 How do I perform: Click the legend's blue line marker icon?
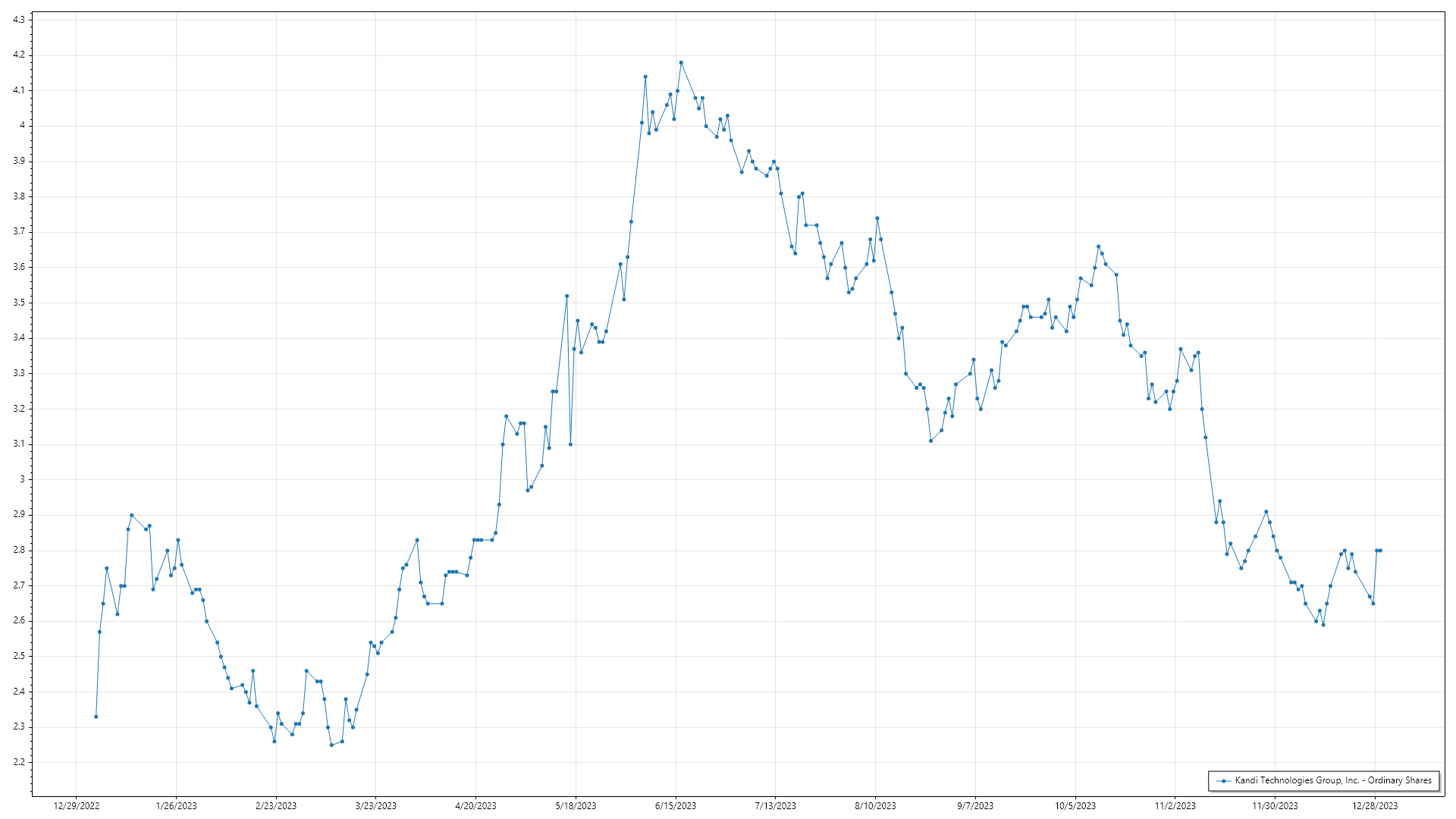(1223, 781)
